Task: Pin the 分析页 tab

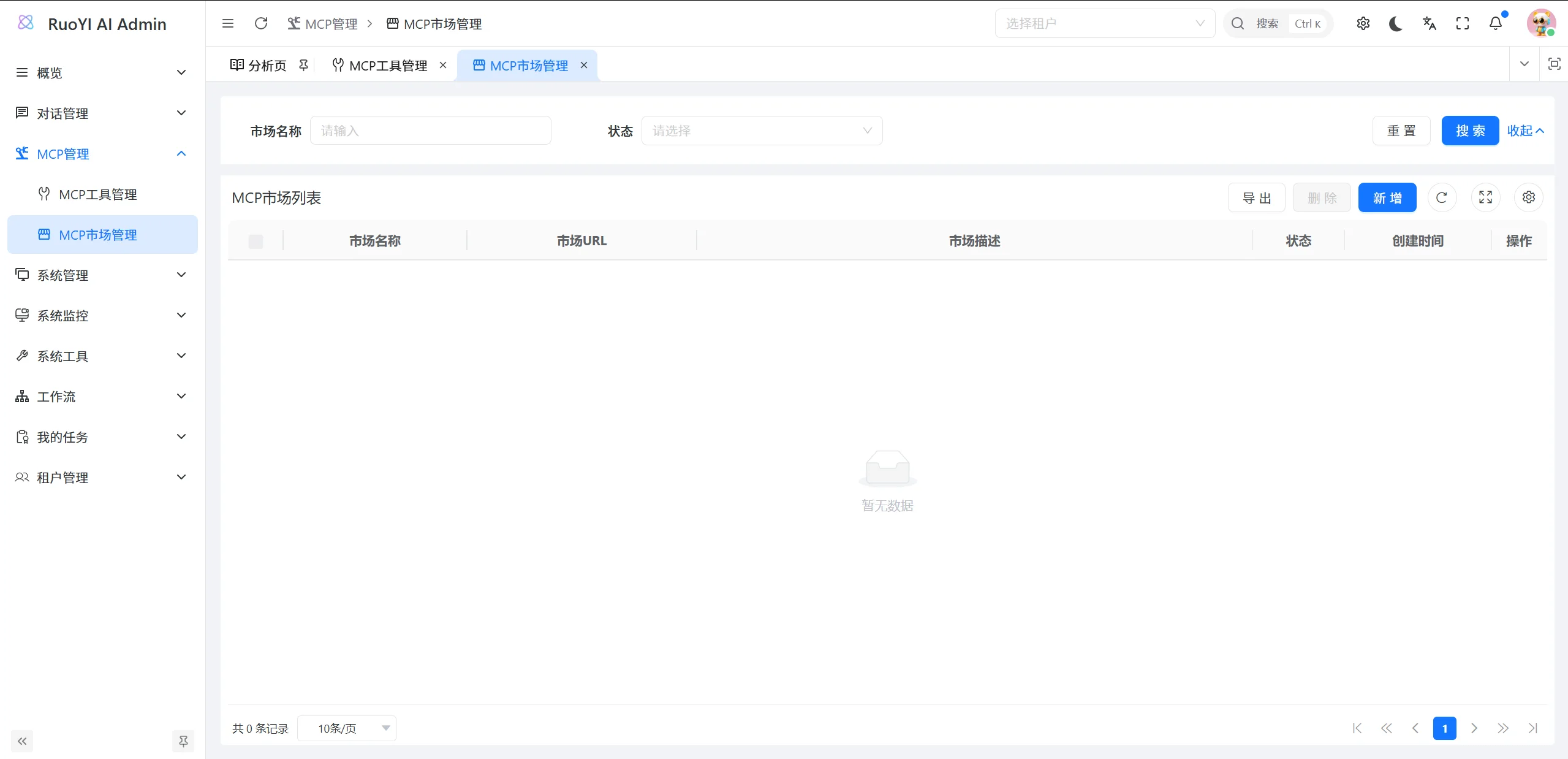Action: [x=303, y=65]
